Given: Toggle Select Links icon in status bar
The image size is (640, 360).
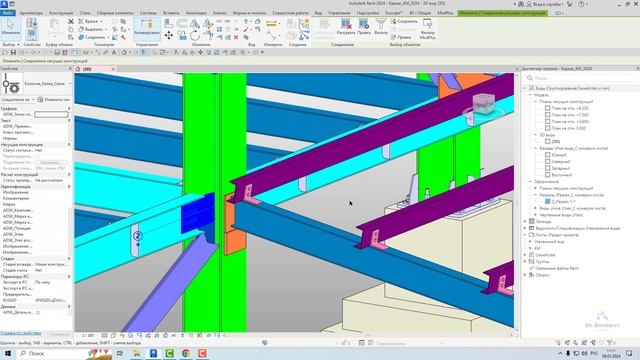Looking at the screenshot, I should [558, 343].
